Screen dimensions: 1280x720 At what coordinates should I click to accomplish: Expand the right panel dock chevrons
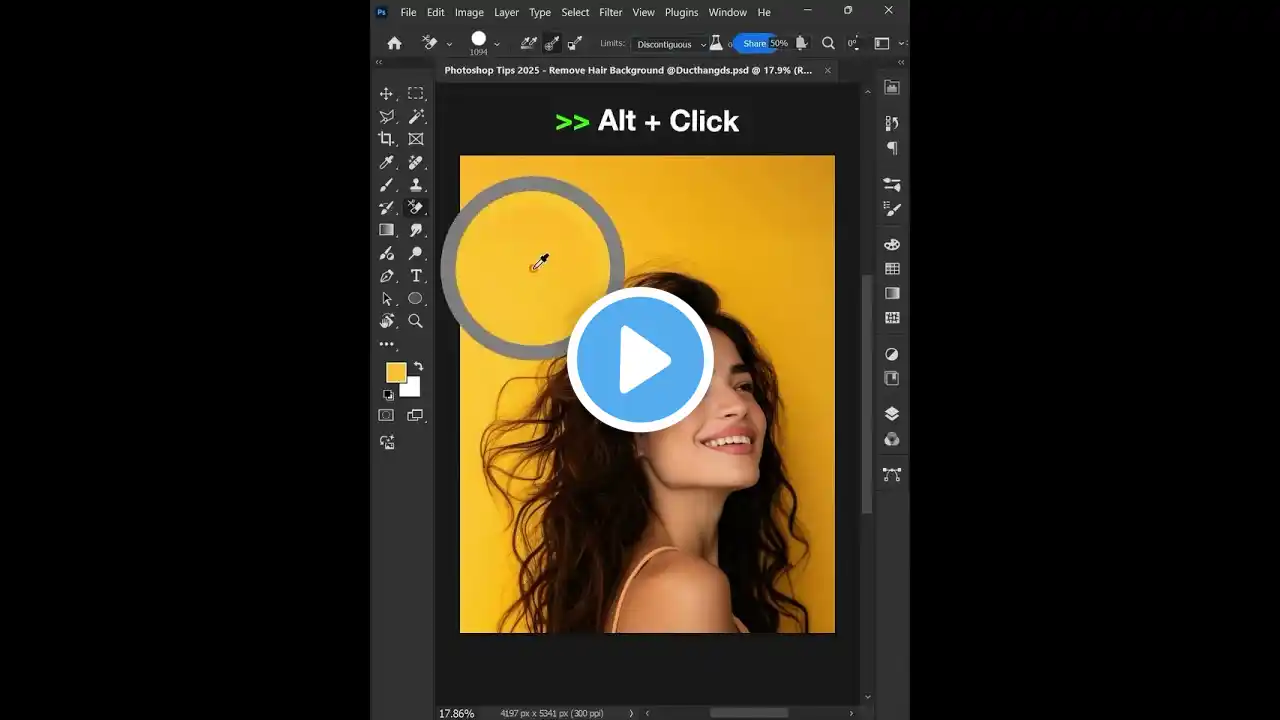point(900,62)
